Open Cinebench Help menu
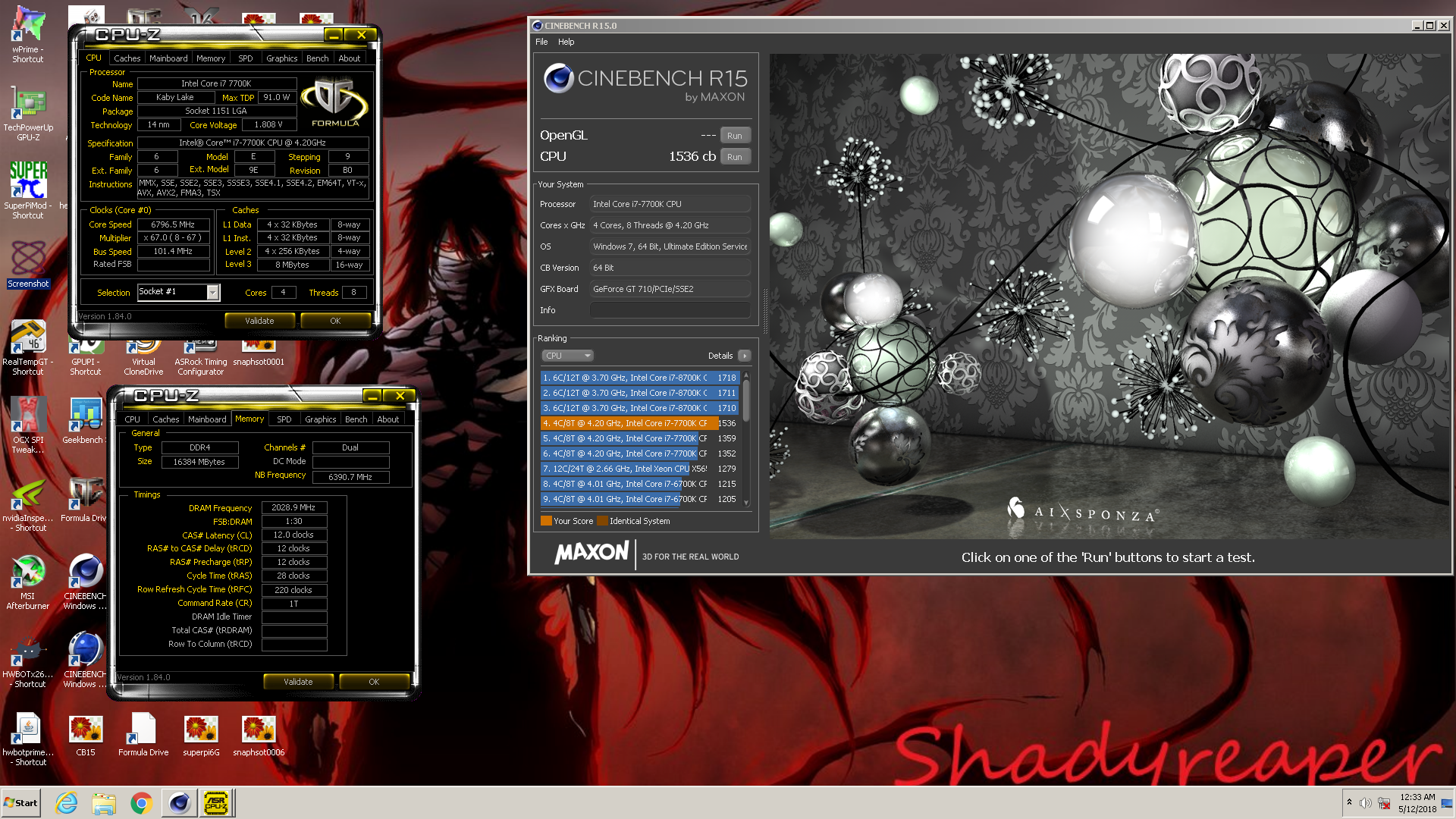 click(566, 42)
